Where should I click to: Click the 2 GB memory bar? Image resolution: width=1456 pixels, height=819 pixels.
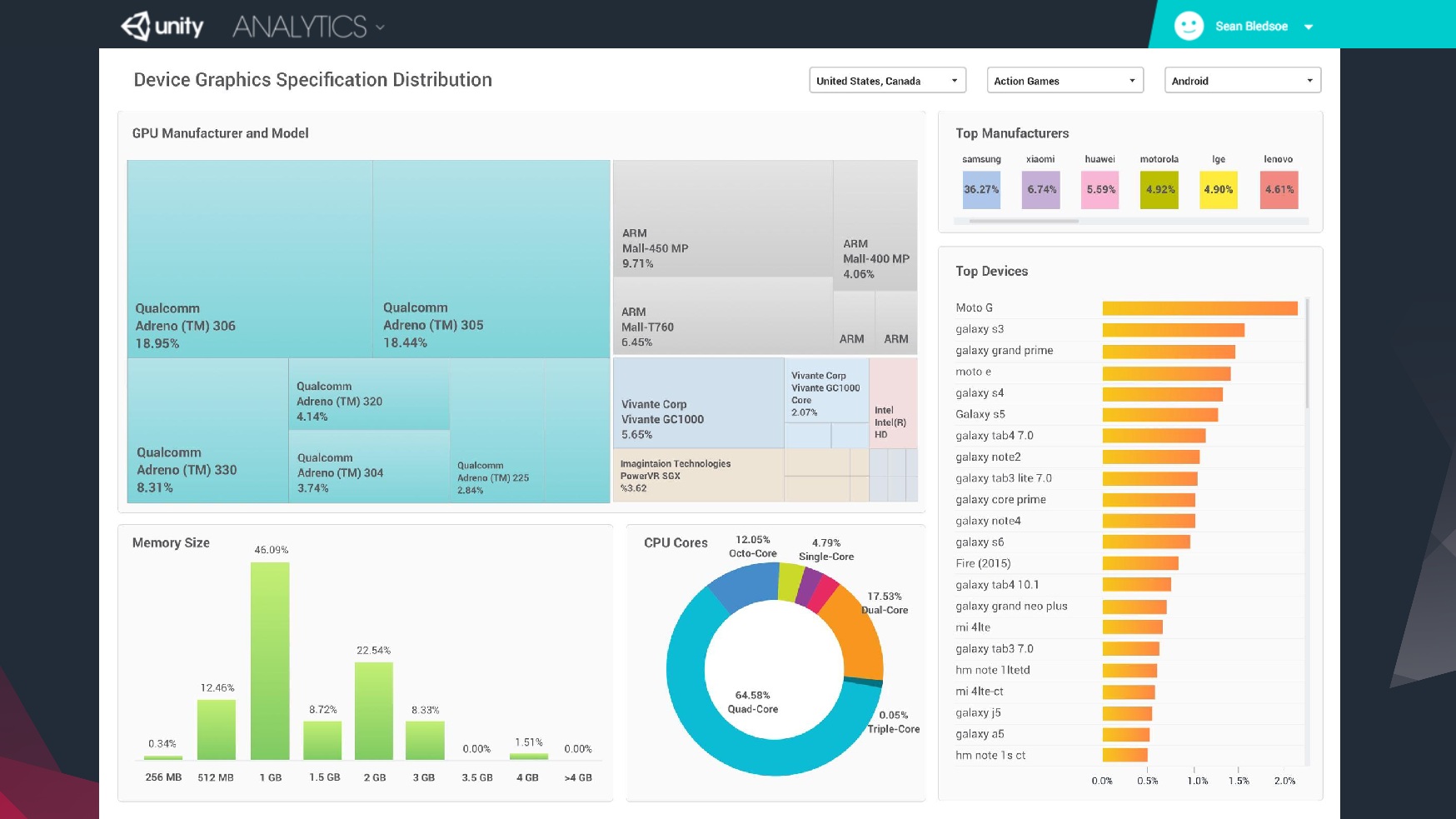click(374, 711)
